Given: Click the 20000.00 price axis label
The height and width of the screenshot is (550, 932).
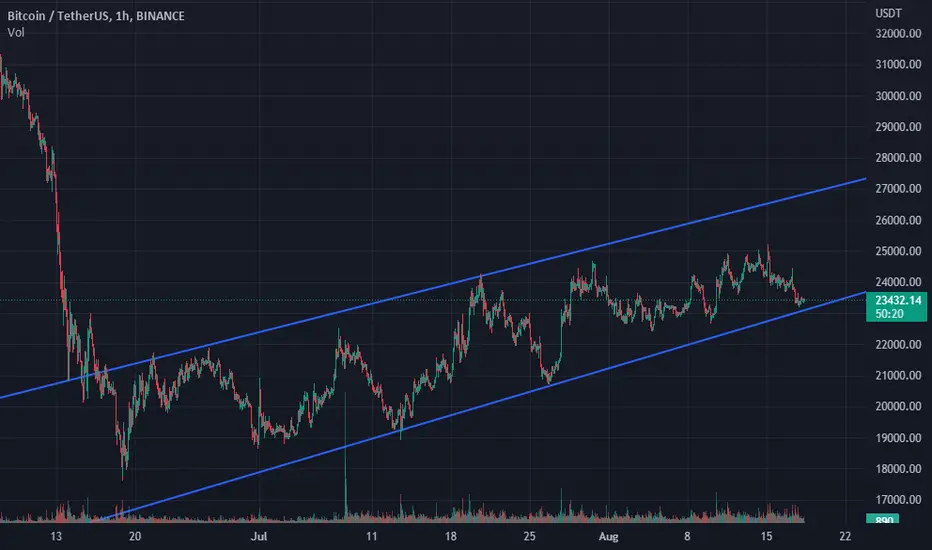Looking at the screenshot, I should point(898,406).
